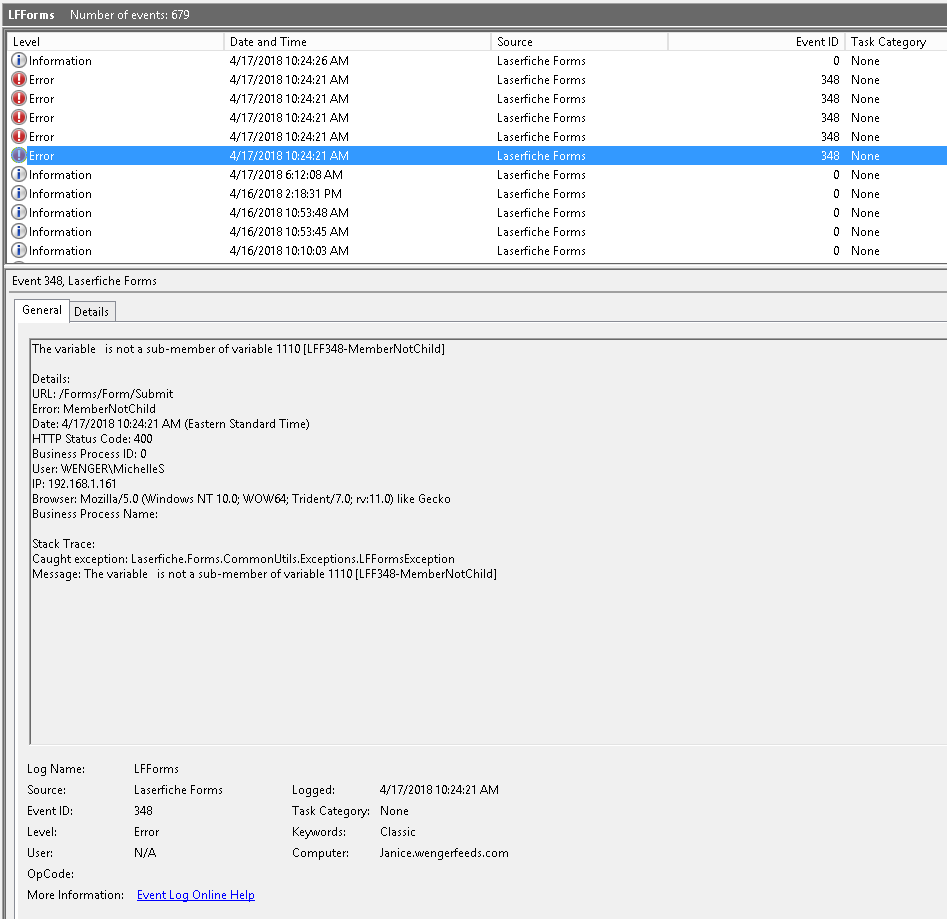Switch to the Details tab
The height and width of the screenshot is (919, 947).
point(91,312)
